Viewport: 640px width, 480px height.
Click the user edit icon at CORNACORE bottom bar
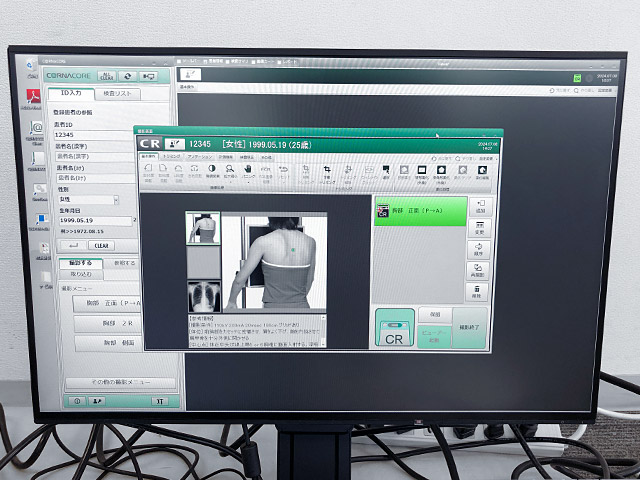tap(97, 401)
